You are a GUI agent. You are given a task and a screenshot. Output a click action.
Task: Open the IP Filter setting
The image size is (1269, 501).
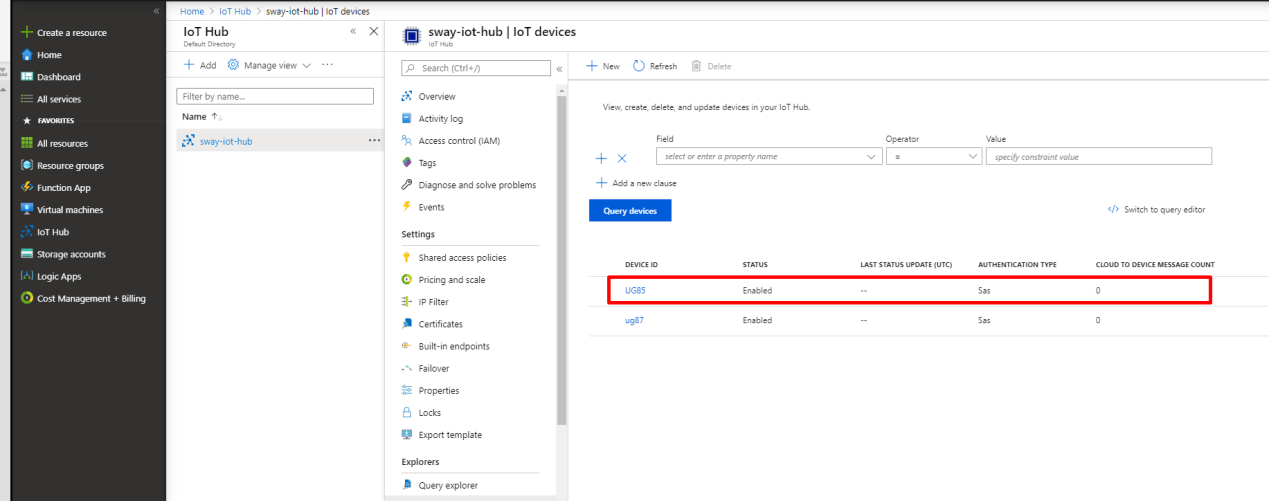pos(433,302)
